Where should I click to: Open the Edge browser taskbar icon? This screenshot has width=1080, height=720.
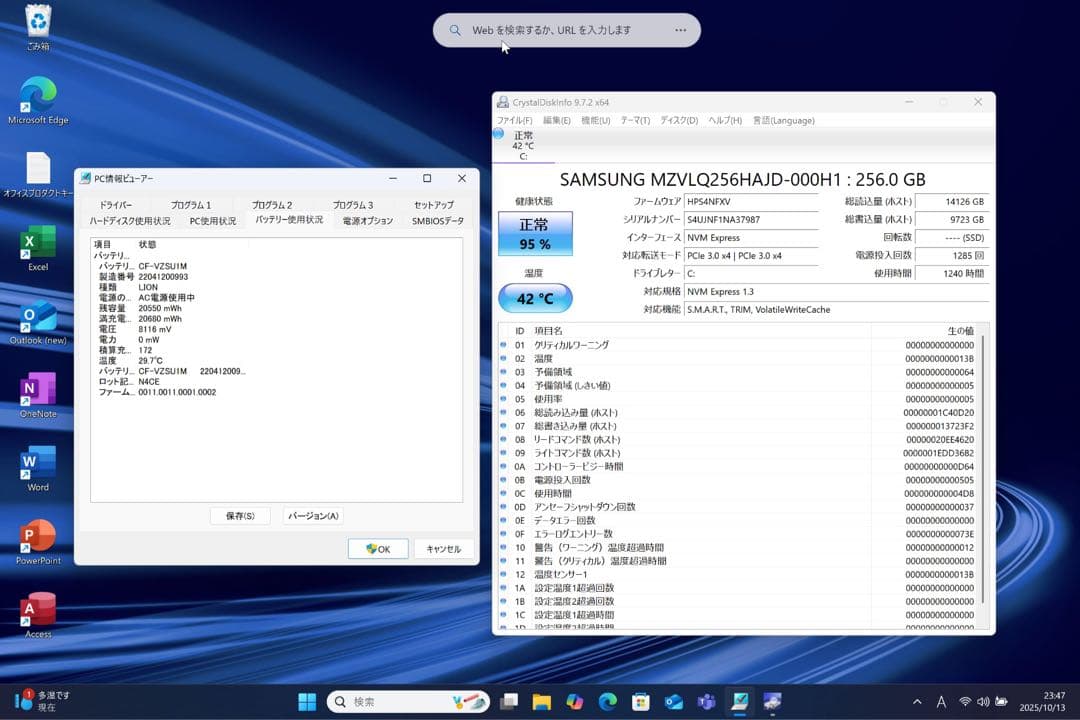click(608, 701)
